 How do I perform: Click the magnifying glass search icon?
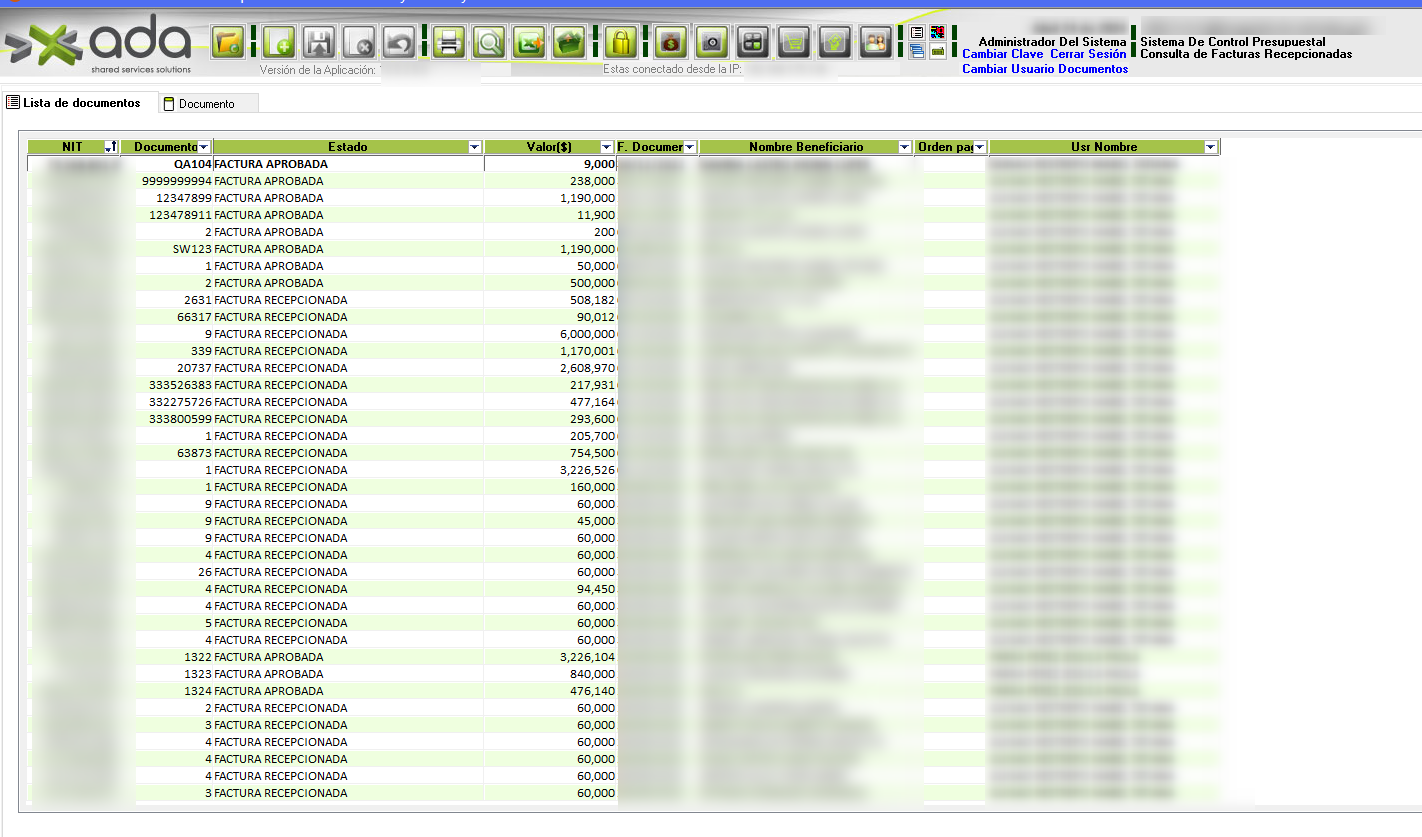click(x=489, y=42)
